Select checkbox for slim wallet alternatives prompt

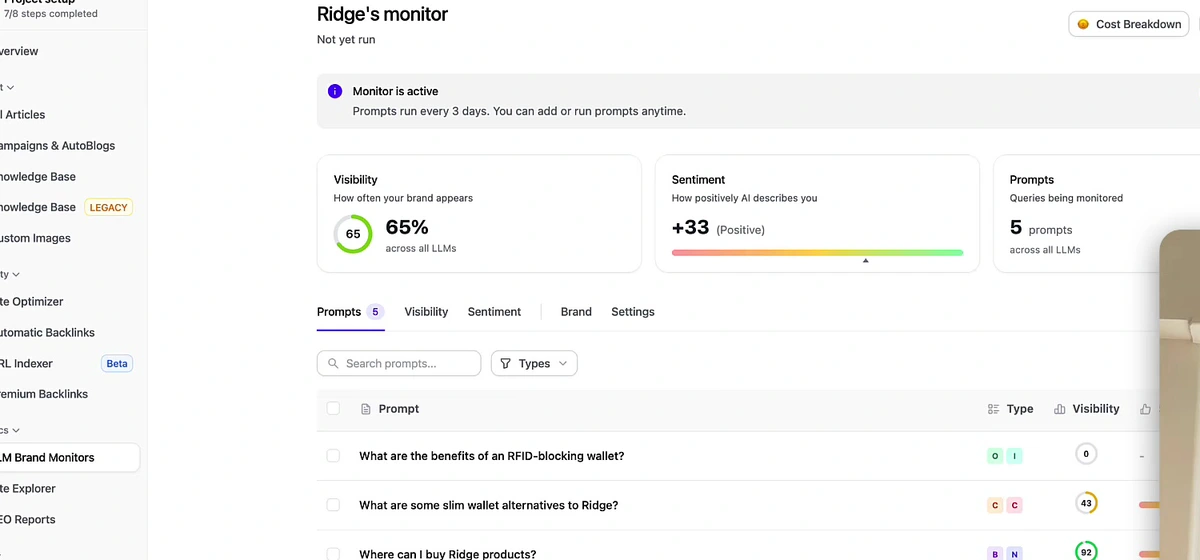(x=333, y=505)
